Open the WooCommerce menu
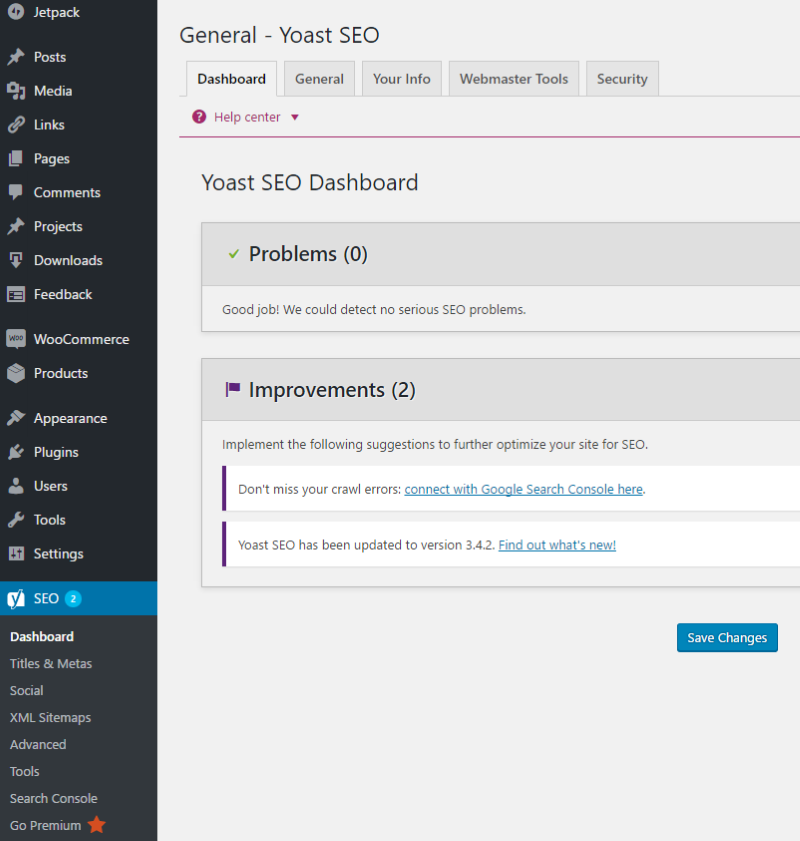The width and height of the screenshot is (800, 841). pyautogui.click(x=82, y=339)
